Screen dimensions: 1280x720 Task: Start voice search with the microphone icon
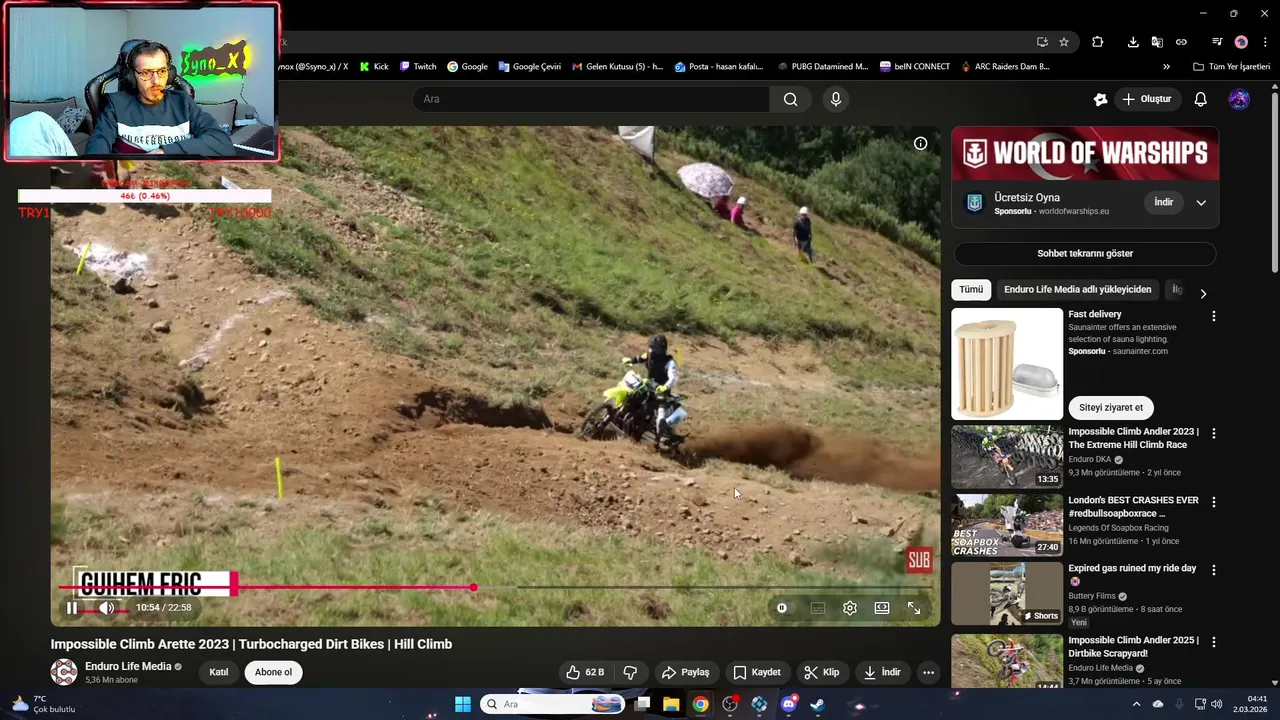point(836,99)
